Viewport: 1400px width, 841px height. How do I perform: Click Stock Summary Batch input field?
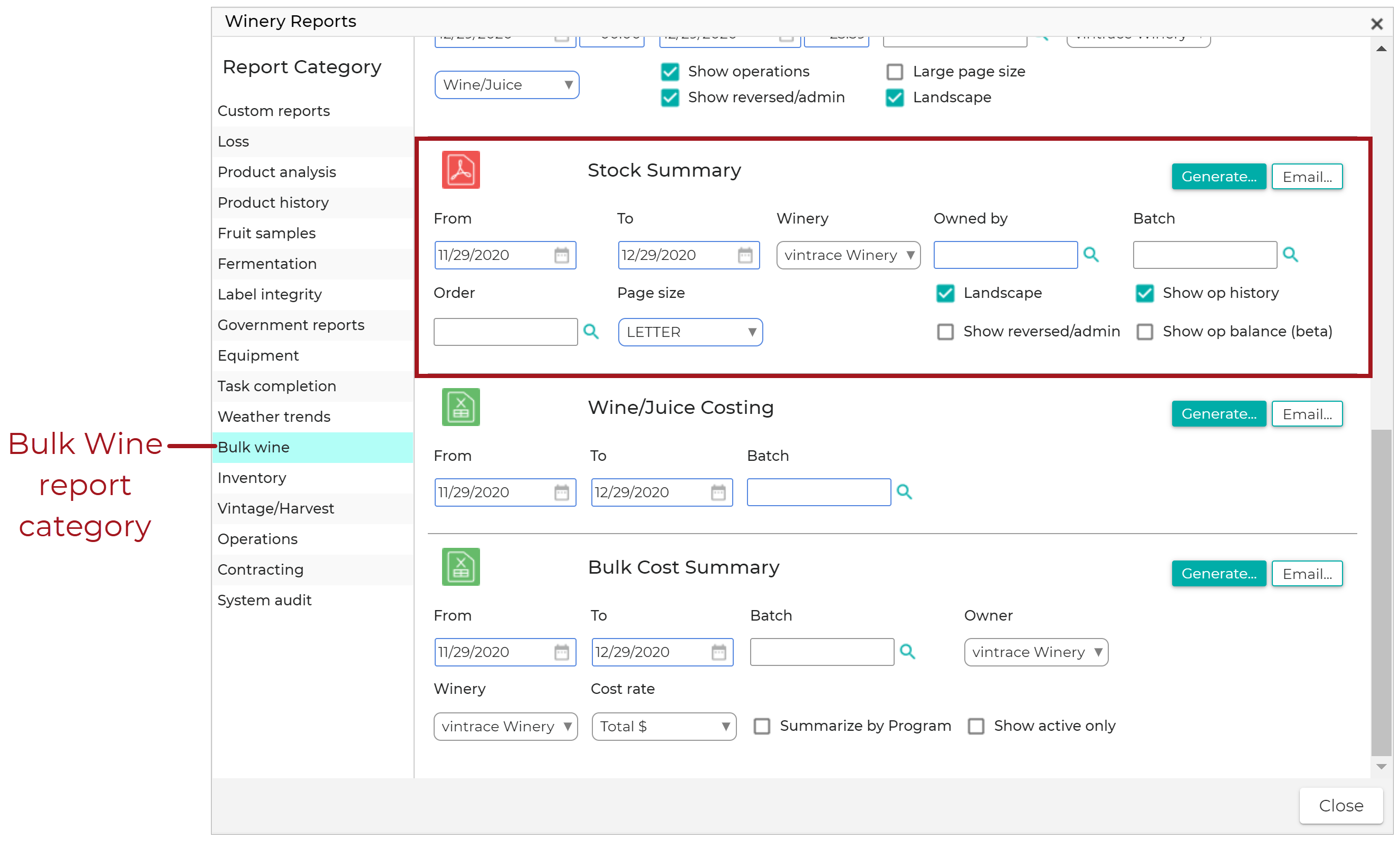point(1204,255)
